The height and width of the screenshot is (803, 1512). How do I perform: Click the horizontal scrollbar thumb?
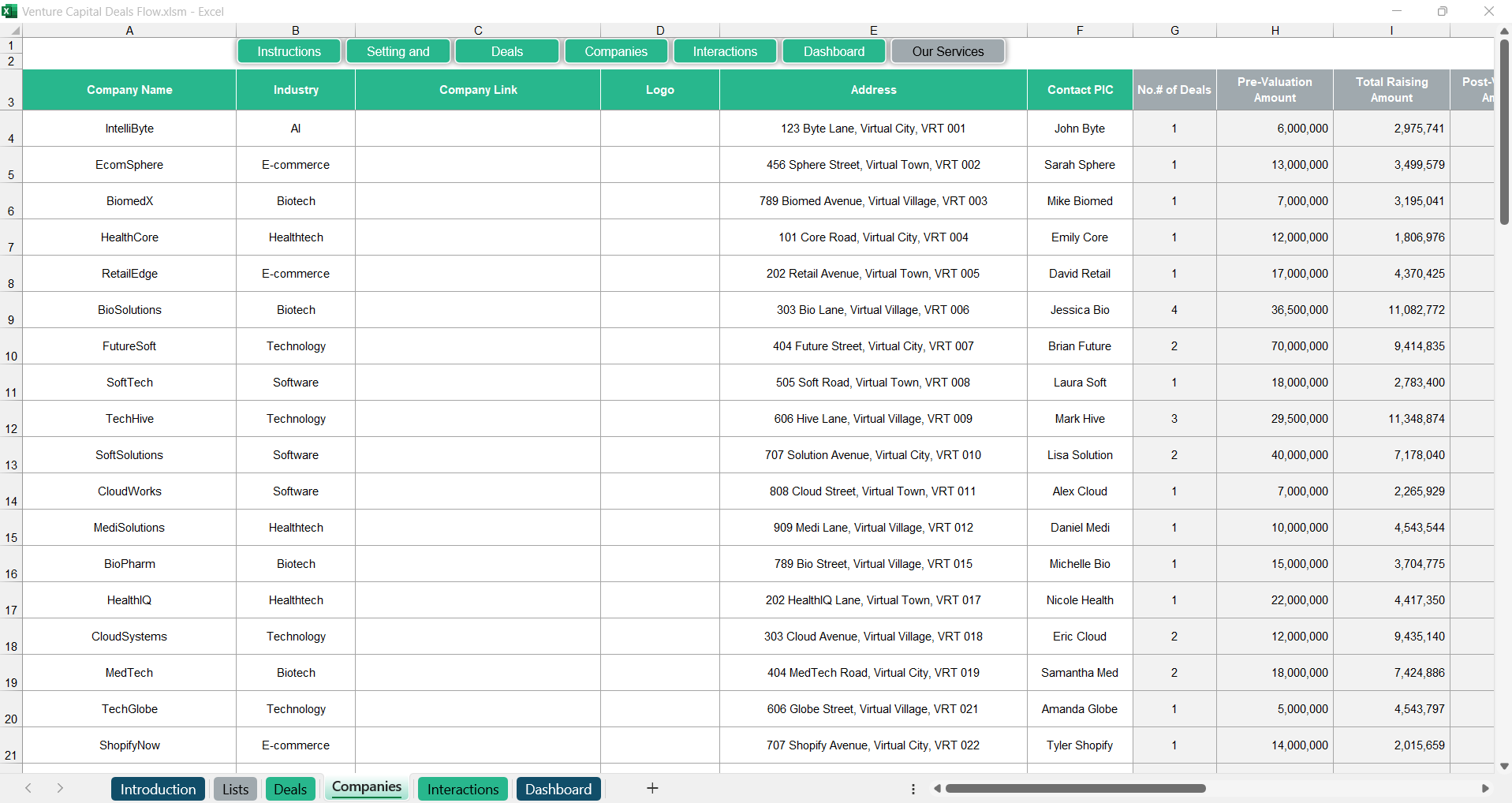pyautogui.click(x=1077, y=788)
